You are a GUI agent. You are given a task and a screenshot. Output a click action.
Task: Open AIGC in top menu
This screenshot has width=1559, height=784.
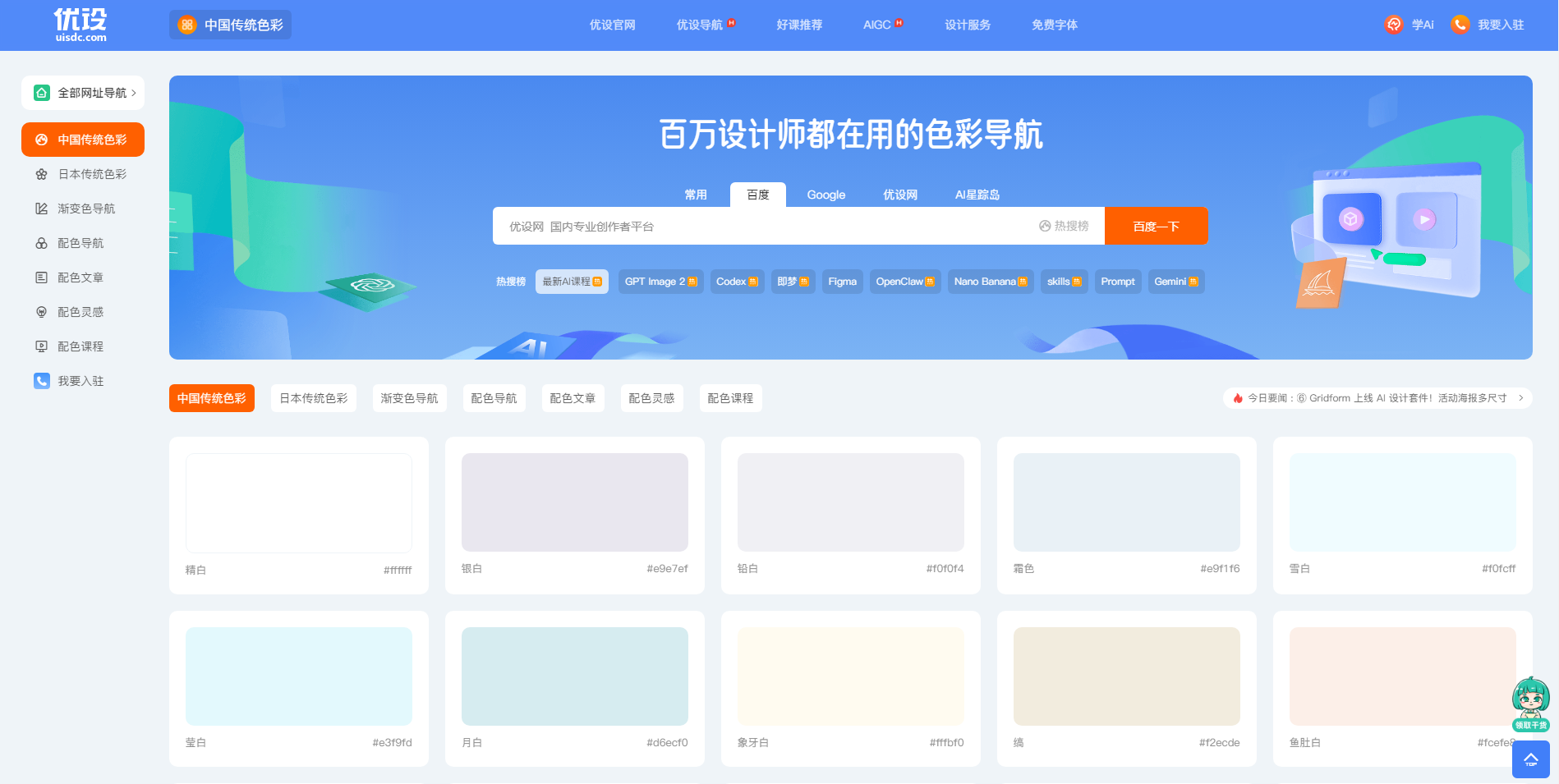tap(876, 25)
